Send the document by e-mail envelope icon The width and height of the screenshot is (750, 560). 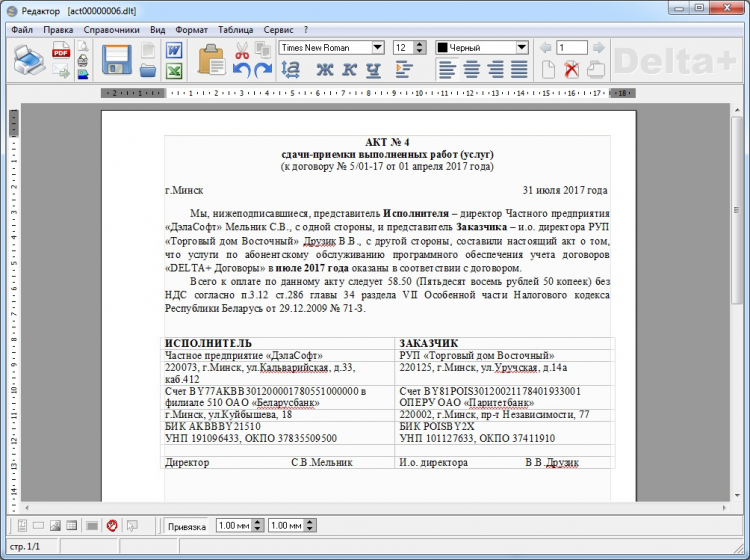61,71
